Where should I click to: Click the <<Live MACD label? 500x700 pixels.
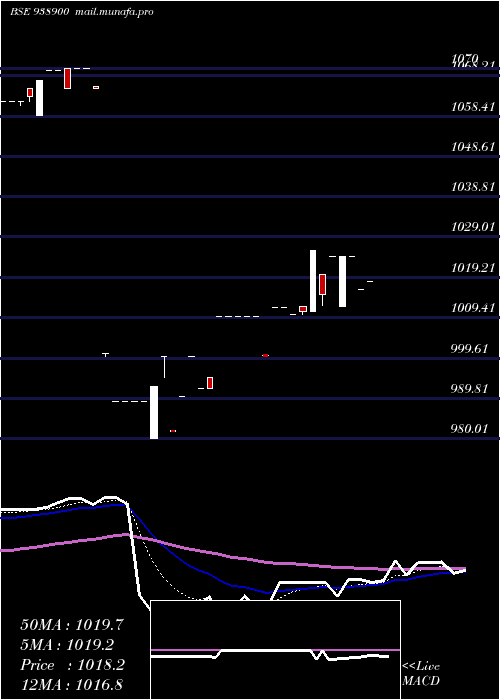421,673
